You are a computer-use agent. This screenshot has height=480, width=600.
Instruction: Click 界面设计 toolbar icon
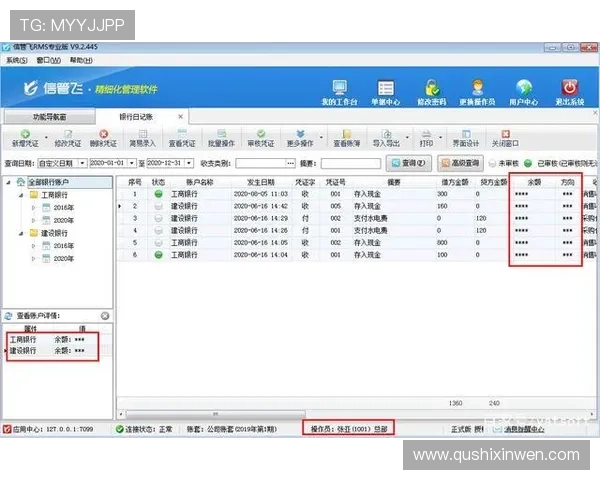click(x=466, y=134)
